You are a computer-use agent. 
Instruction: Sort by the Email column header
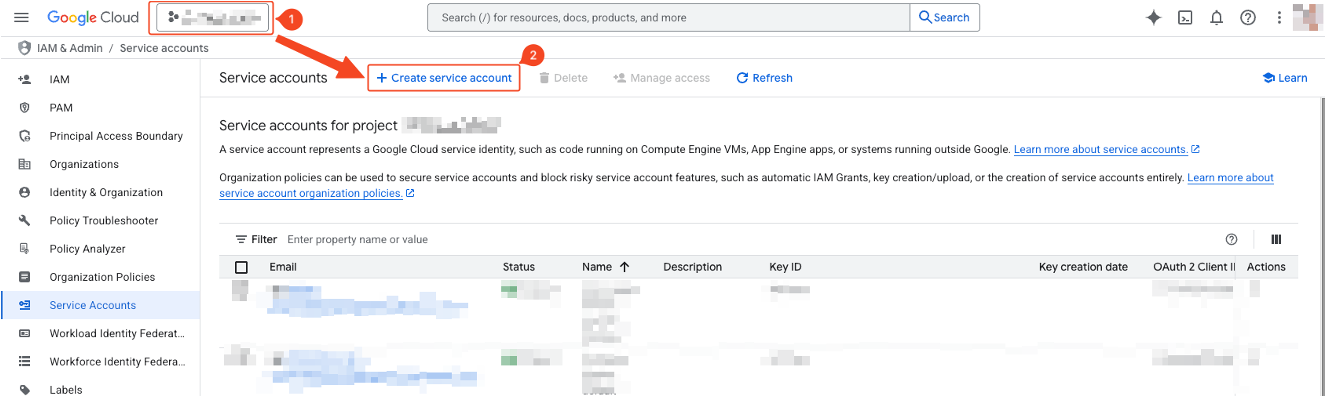click(x=283, y=267)
